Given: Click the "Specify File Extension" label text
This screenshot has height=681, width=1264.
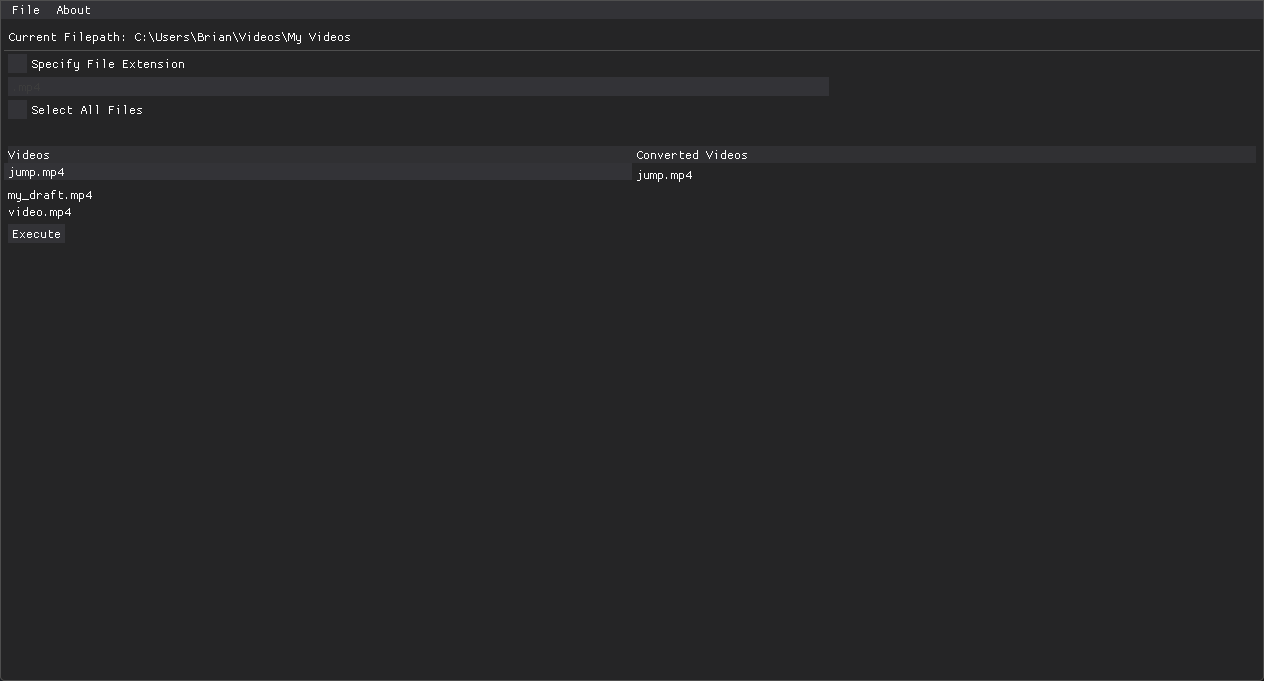Looking at the screenshot, I should pyautogui.click(x=108, y=64).
